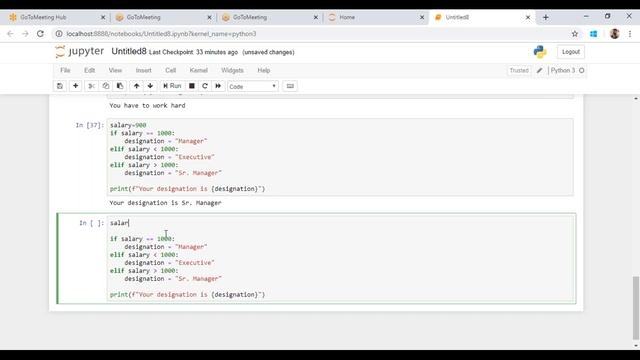The image size is (640, 360).
Task: Rename the notebook title Untitled8
Action: coord(129,51)
